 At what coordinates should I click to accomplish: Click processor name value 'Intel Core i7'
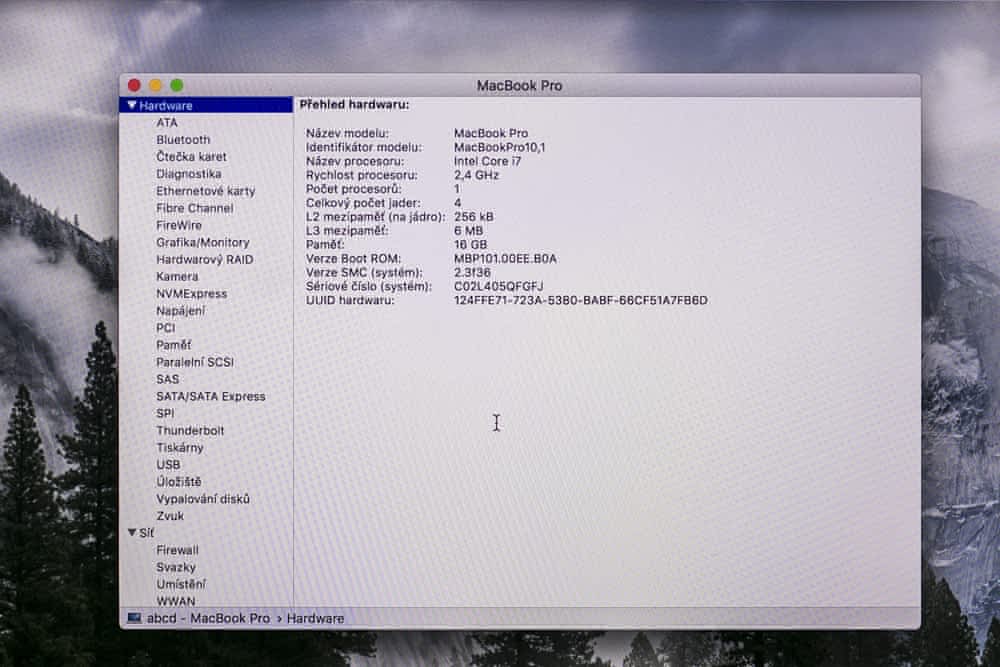tap(487, 161)
